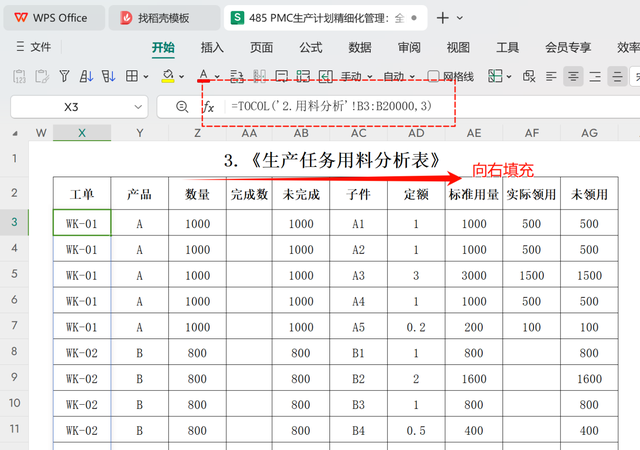Viewport: 640px width, 450px height.
Task: Click the filter funnel icon
Action: [64, 76]
